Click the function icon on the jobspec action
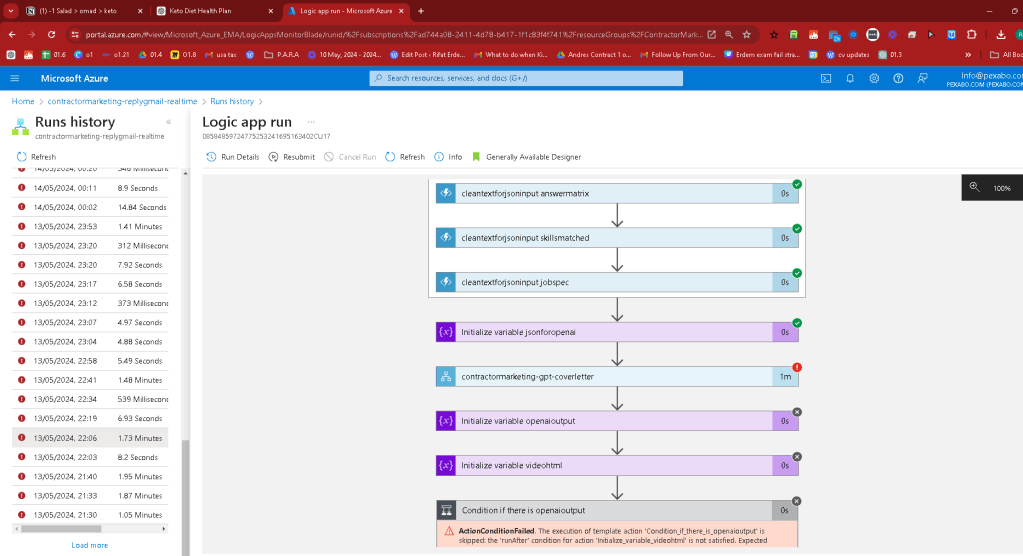This screenshot has height=556, width=1023. tap(446, 282)
